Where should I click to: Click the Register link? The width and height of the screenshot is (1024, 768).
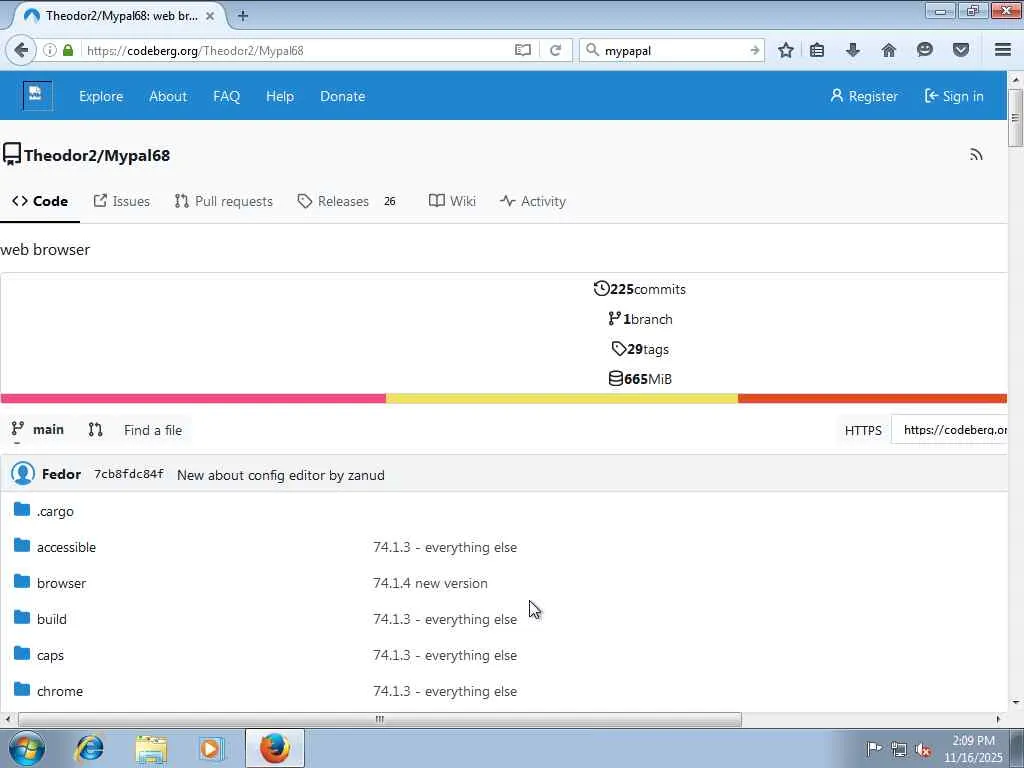(864, 96)
